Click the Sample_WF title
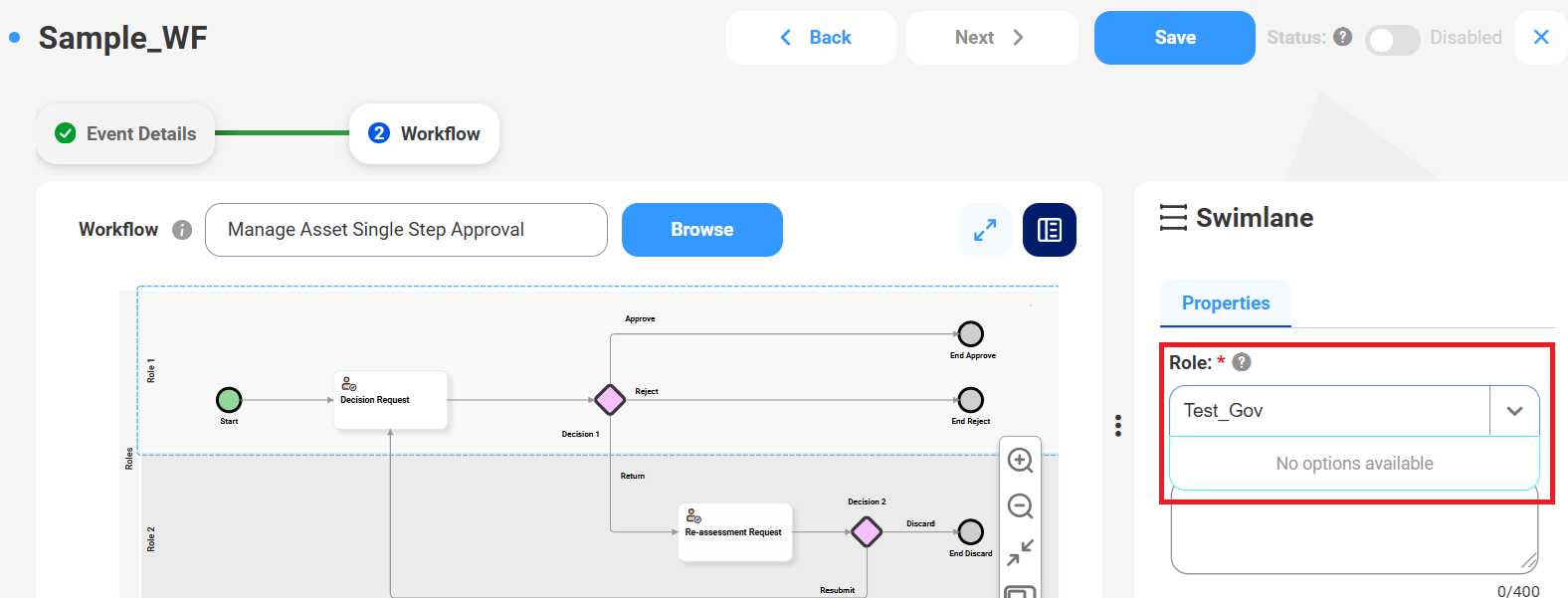The image size is (1568, 598). click(122, 38)
